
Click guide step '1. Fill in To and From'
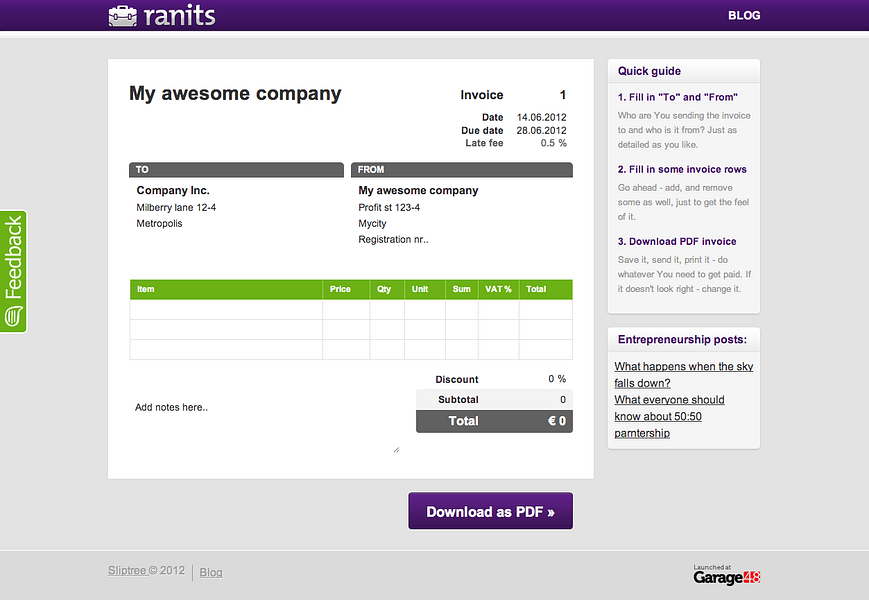(678, 97)
